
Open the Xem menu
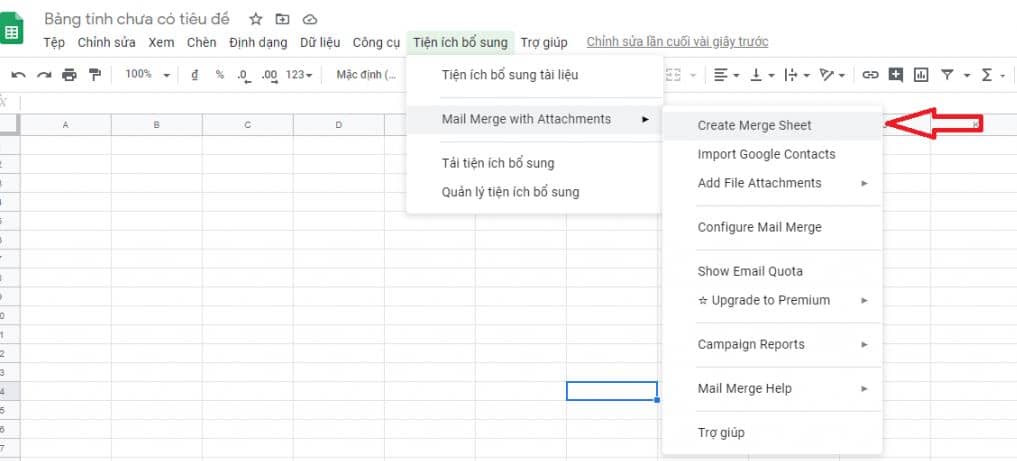point(161,43)
